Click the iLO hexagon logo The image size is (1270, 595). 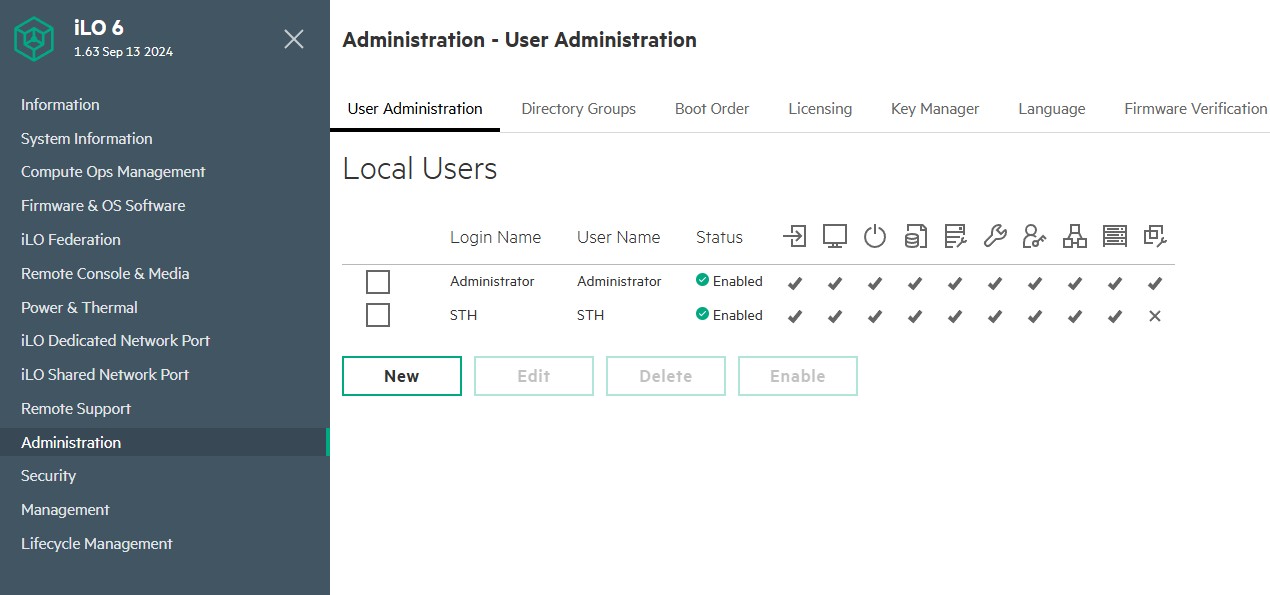pos(36,39)
